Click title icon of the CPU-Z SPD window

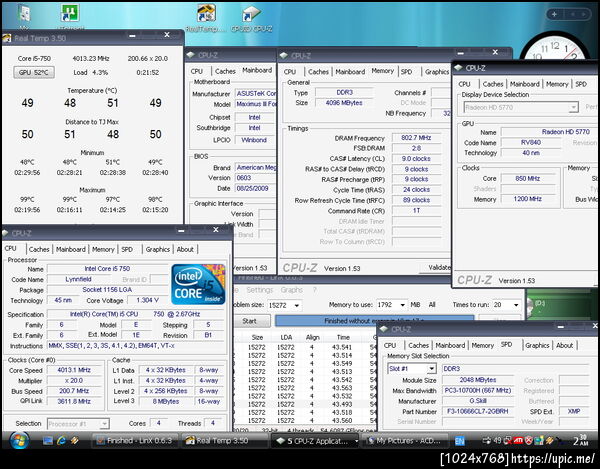click(383, 329)
